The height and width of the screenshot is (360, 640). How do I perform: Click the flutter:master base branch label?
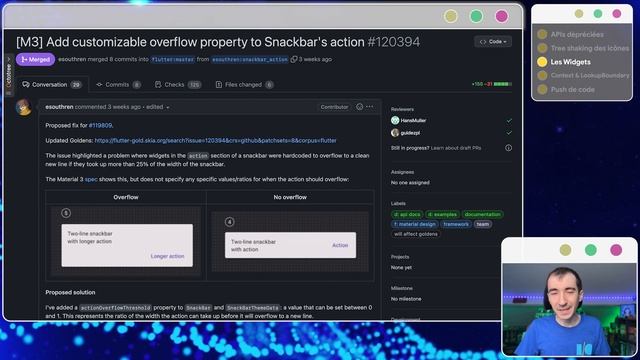(173, 60)
